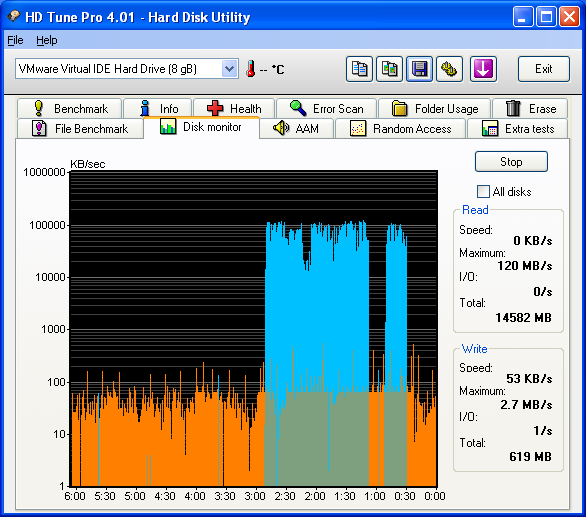
Task: Select the Erase tab
Action: (x=530, y=108)
